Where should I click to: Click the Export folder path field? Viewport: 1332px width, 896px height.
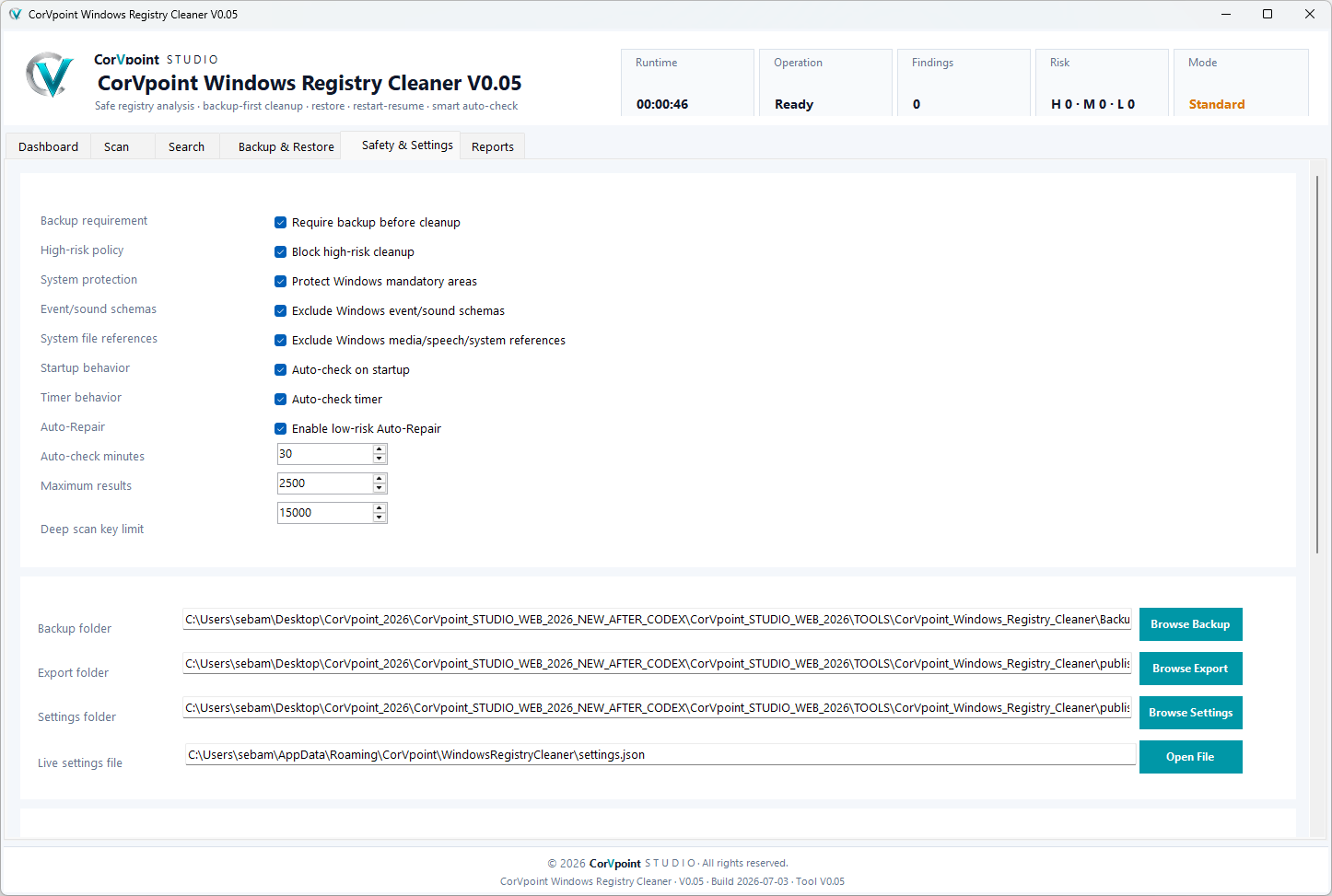coord(658,664)
